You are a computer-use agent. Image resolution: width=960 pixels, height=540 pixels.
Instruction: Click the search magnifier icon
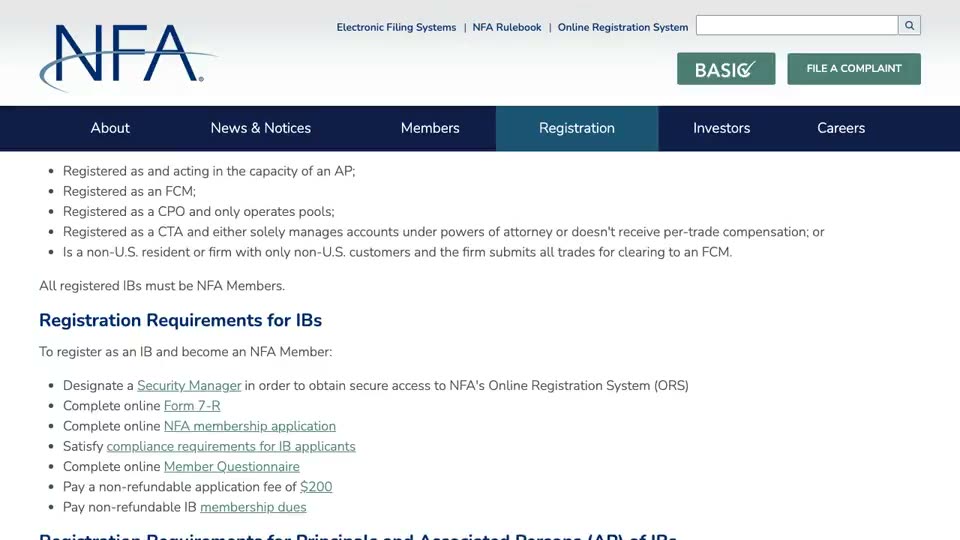[x=909, y=25]
